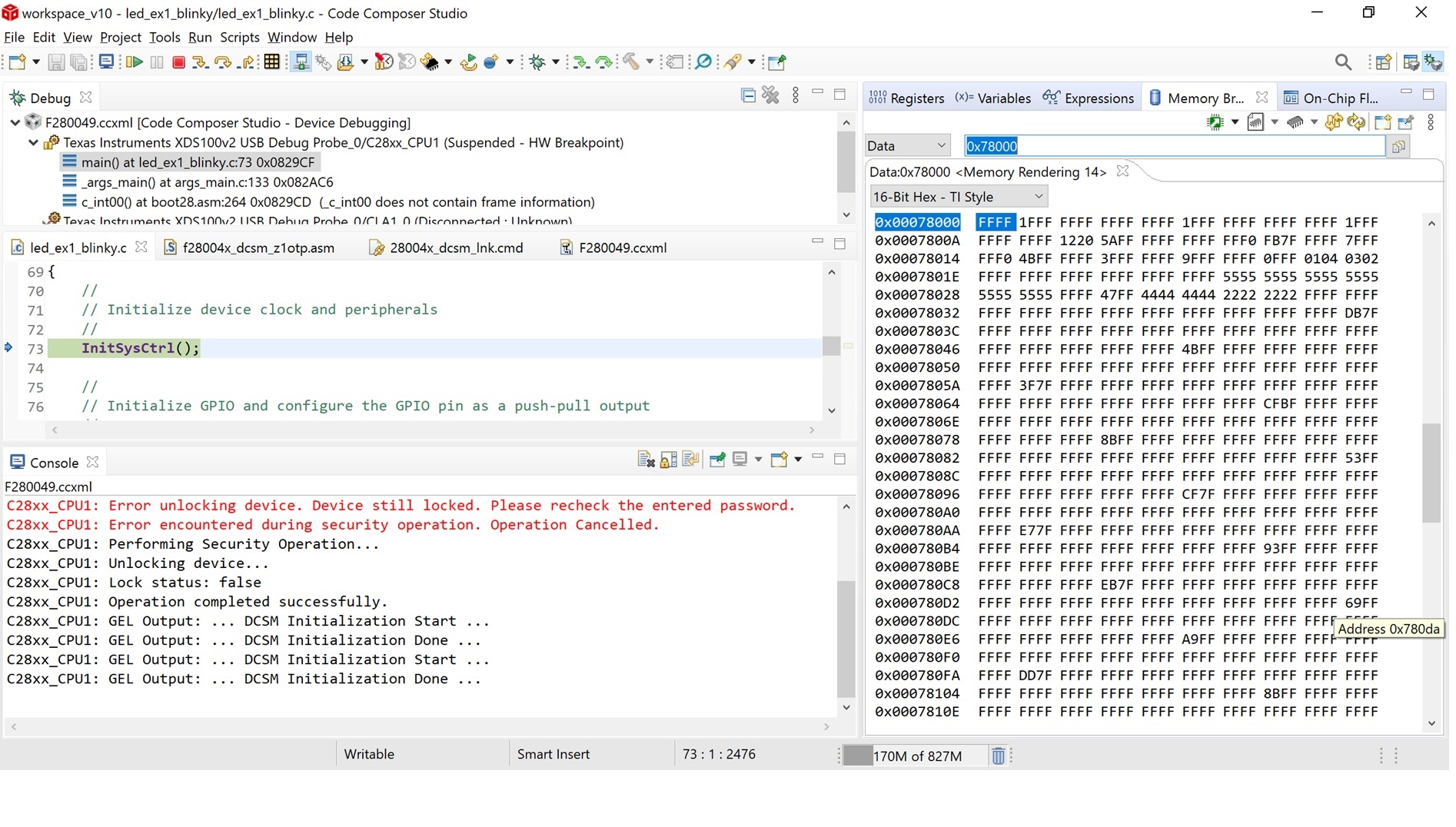Close the Memory Rendering 14 tab
This screenshot has width=1456, height=827.
tap(1122, 171)
